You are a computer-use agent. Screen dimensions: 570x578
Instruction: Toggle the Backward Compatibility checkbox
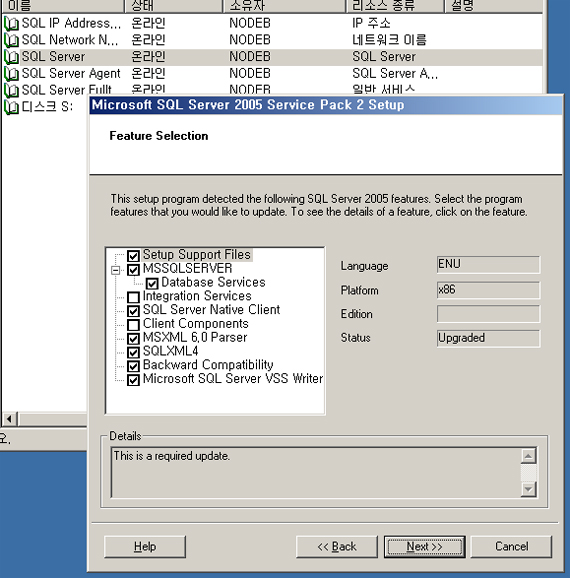pos(133,366)
